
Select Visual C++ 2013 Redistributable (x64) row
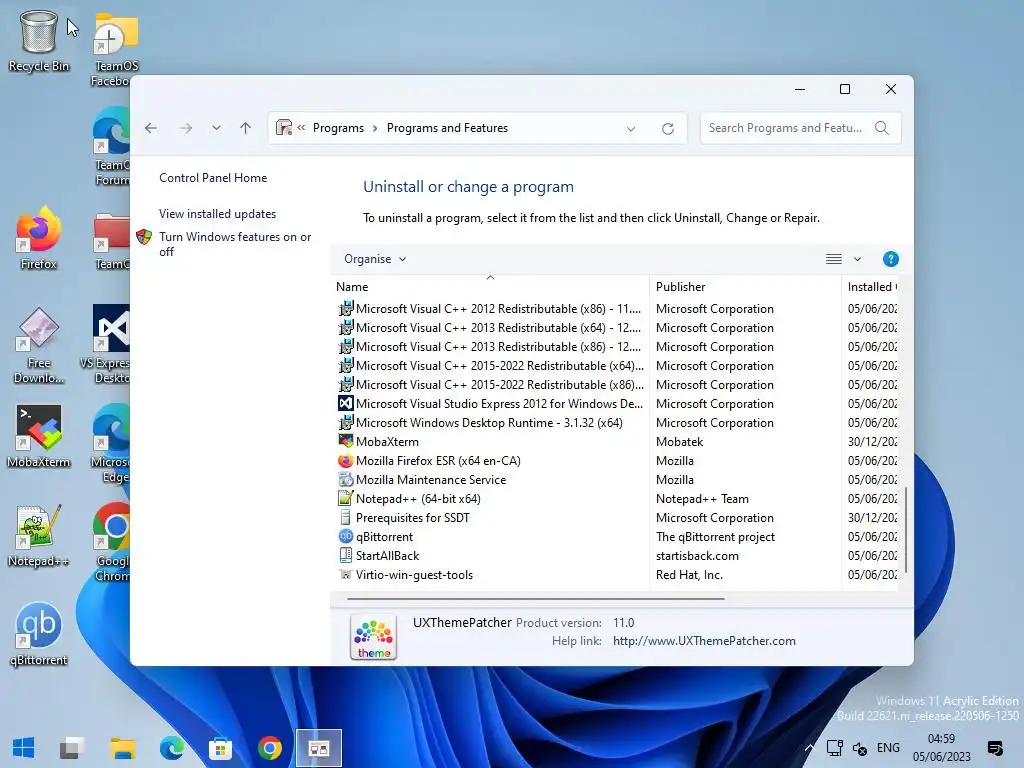click(616, 328)
